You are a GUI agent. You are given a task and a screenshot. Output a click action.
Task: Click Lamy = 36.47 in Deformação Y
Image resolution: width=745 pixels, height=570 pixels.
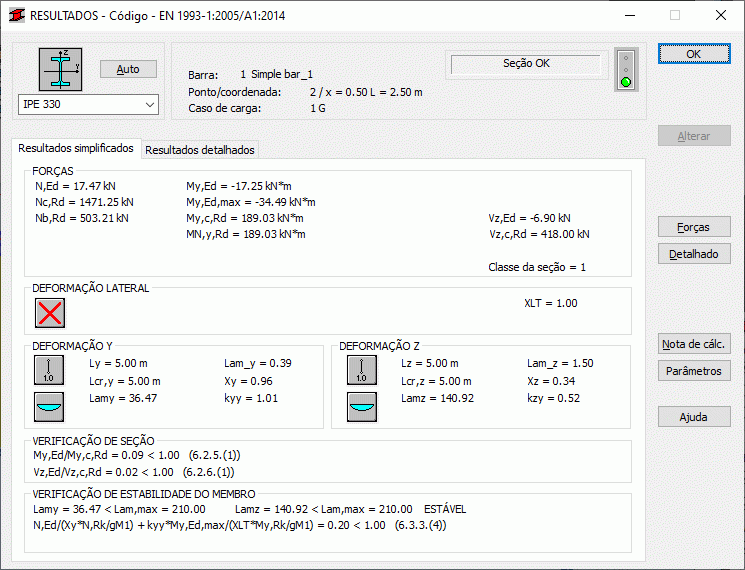point(123,399)
